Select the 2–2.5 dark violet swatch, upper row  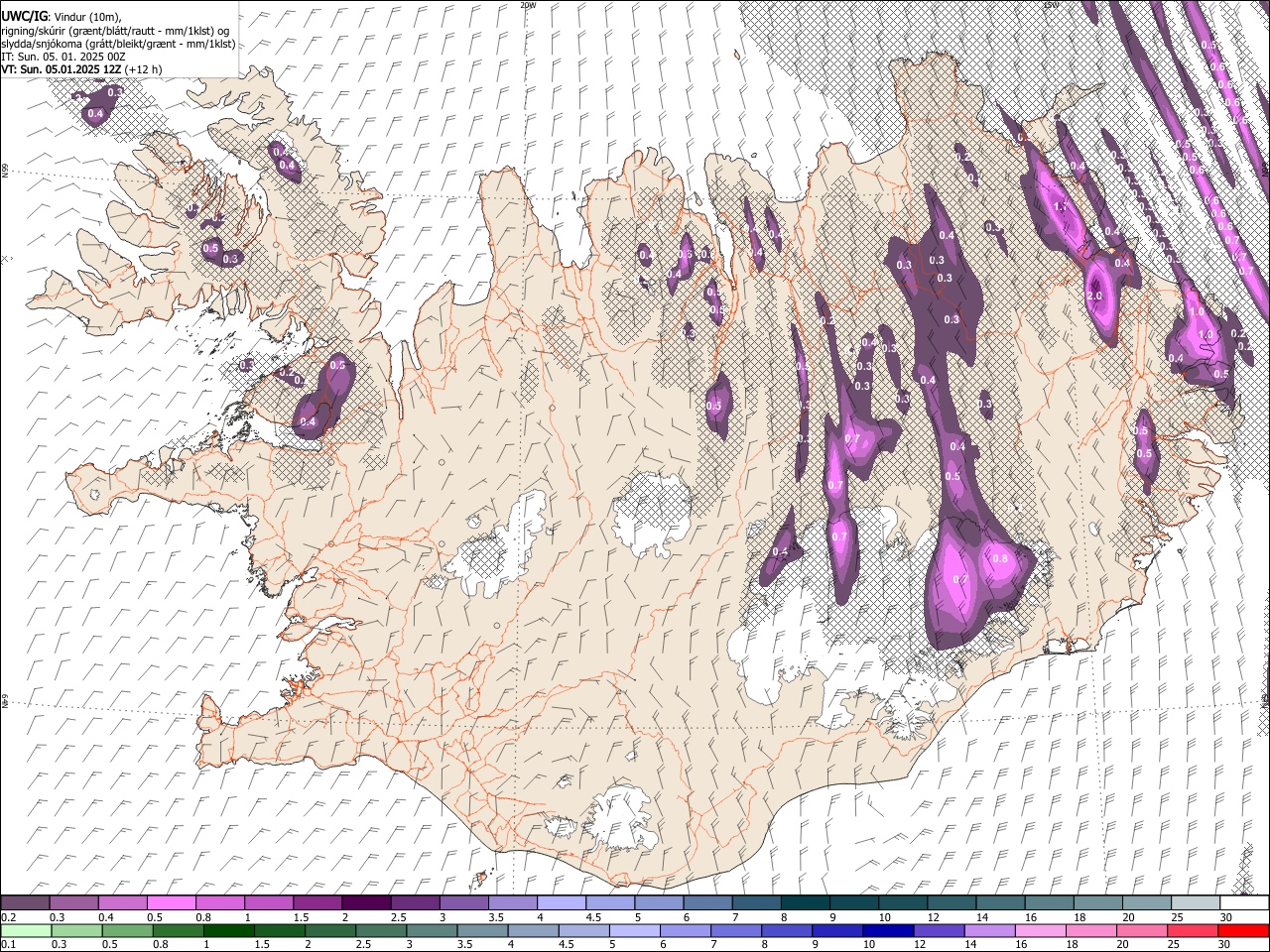(366, 903)
